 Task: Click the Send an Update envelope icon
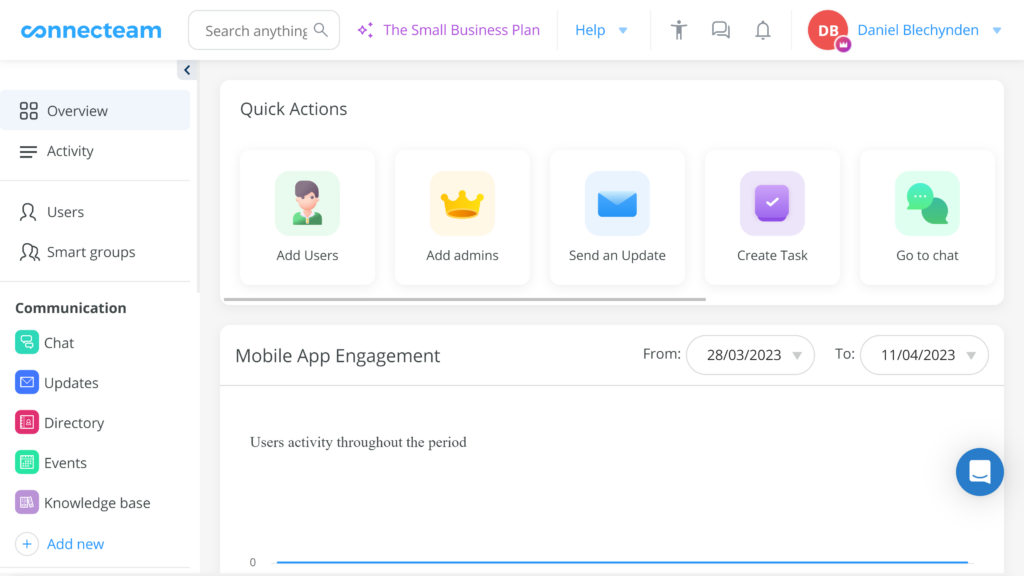click(617, 204)
